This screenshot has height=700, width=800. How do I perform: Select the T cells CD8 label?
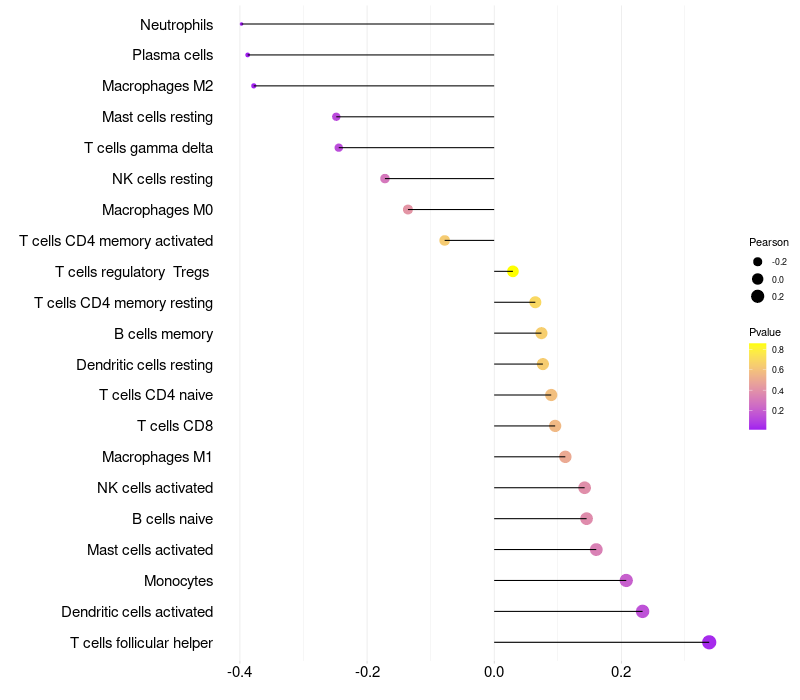click(x=175, y=426)
